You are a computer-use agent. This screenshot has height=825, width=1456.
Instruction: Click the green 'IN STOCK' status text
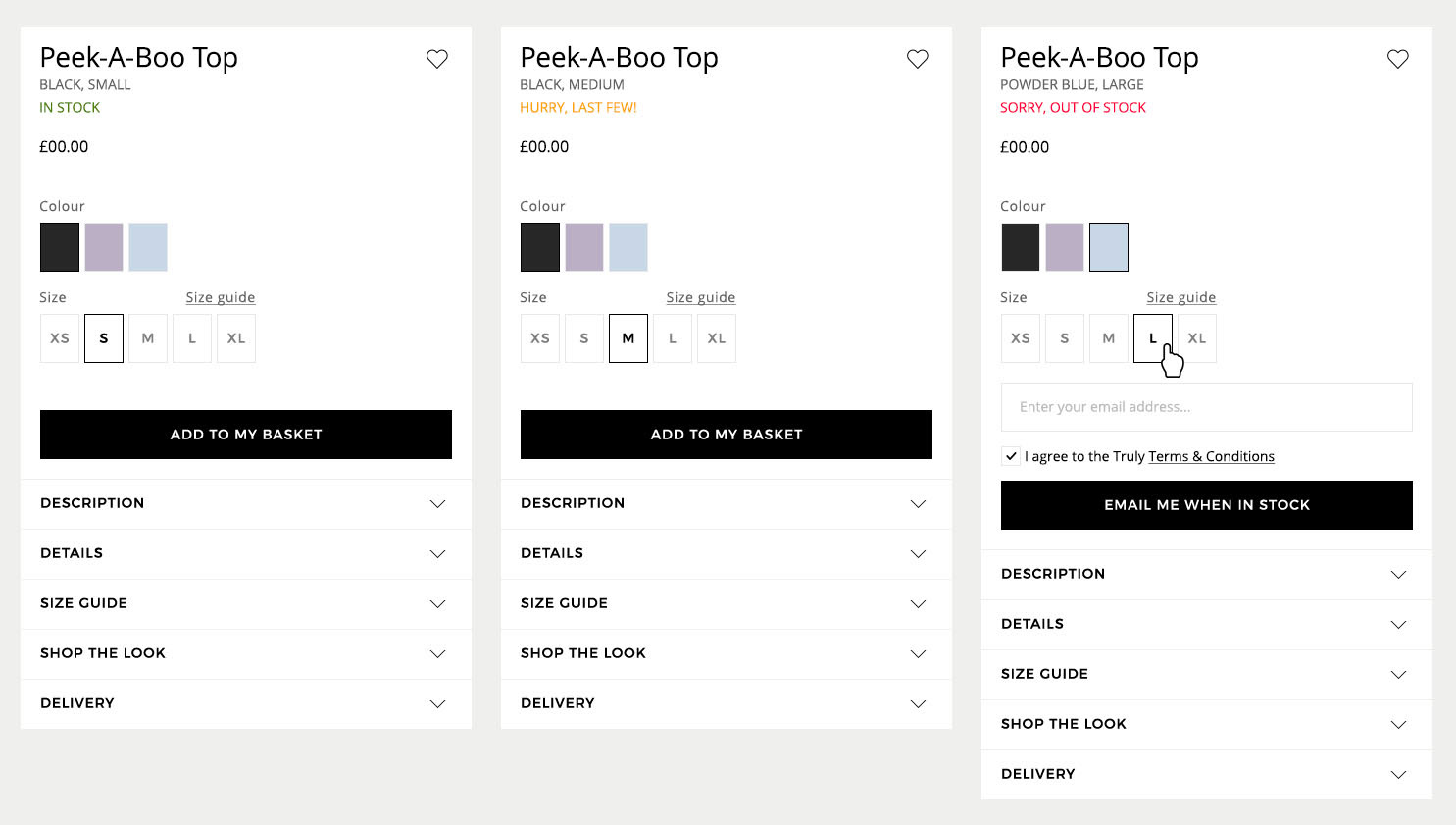tap(70, 108)
